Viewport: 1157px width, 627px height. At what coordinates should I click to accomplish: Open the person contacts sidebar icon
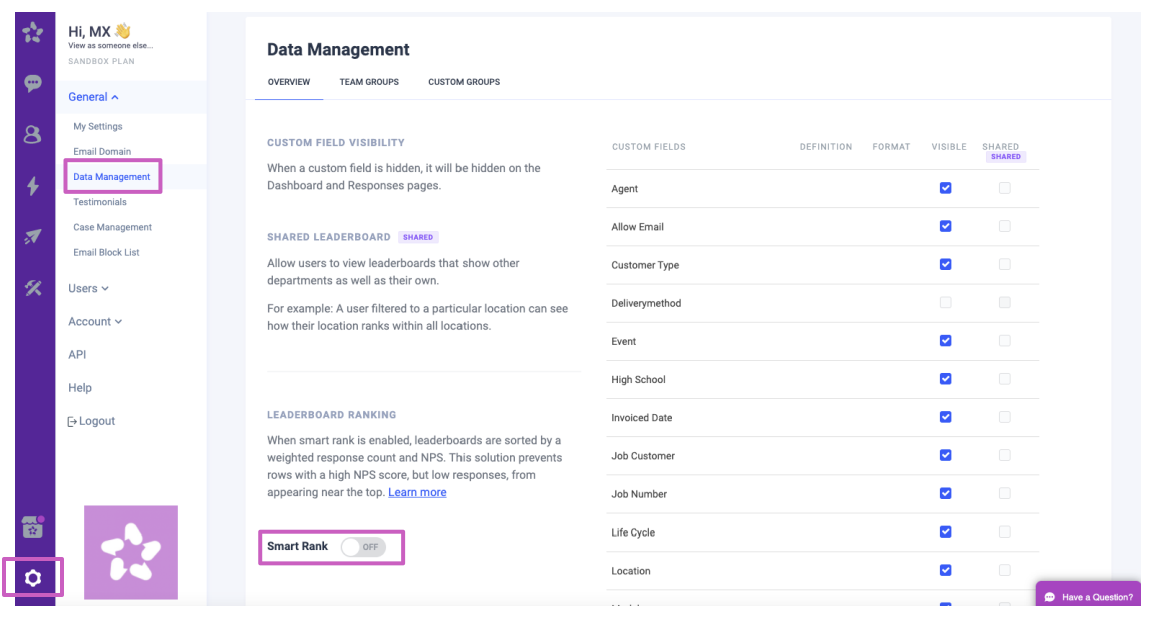point(33,134)
